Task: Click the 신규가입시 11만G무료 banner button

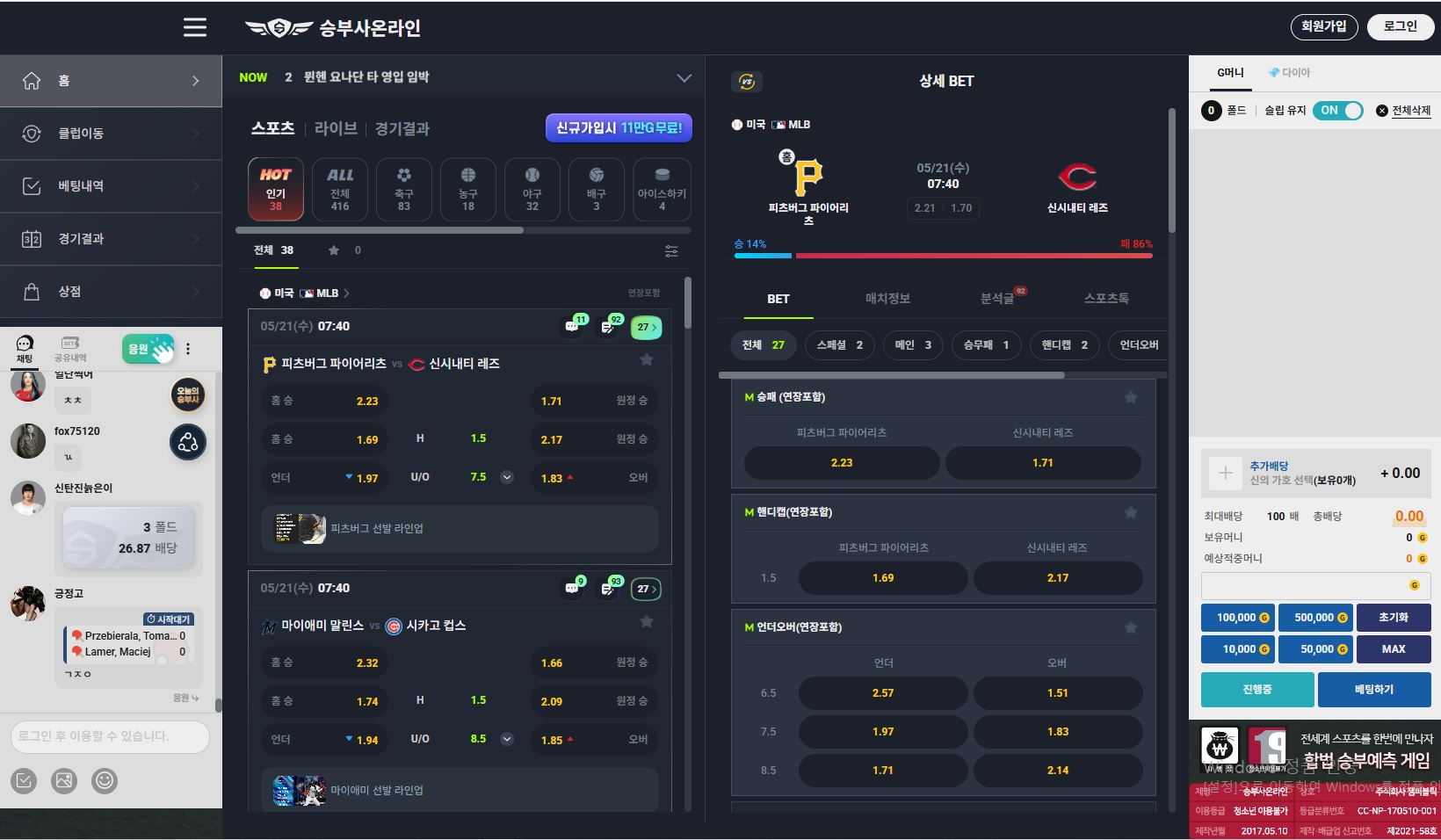Action: click(619, 128)
